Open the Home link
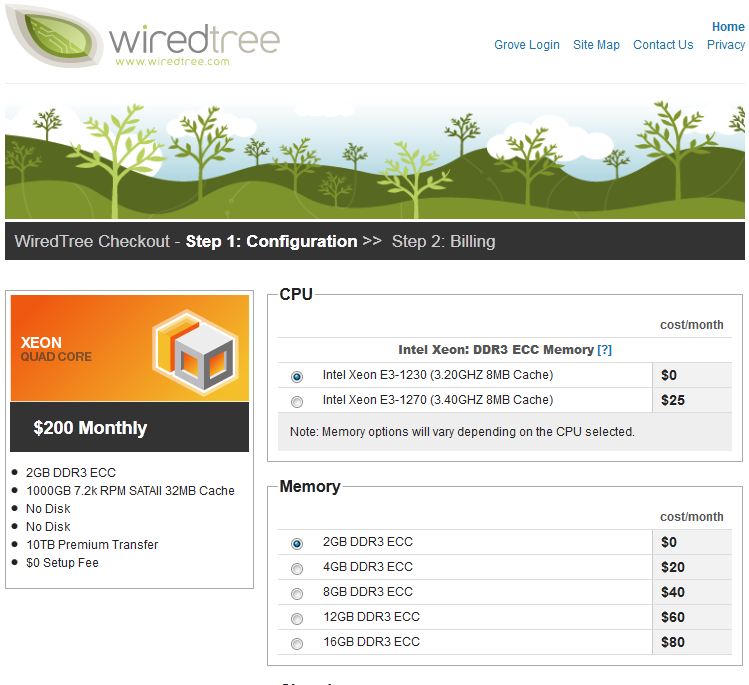Image resolution: width=749 pixels, height=685 pixels. [x=728, y=27]
